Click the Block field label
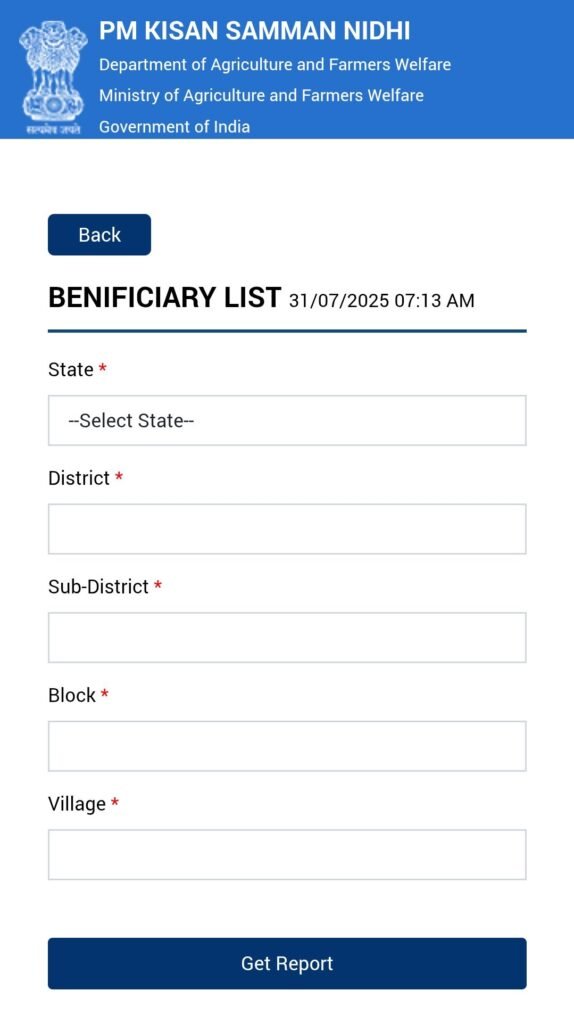Viewport: 574px width, 1024px height. [x=72, y=695]
